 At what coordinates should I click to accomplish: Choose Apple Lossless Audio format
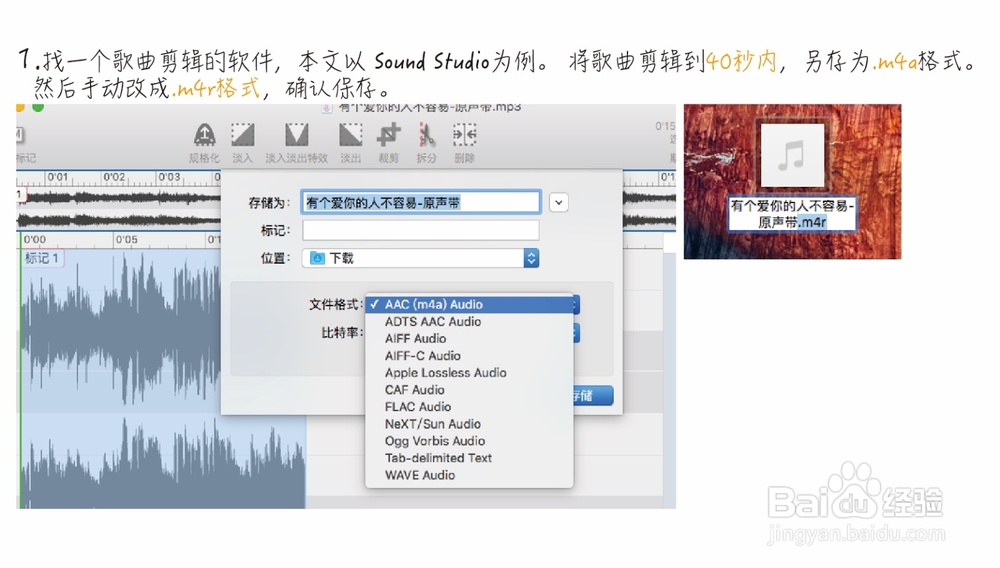click(x=469, y=373)
